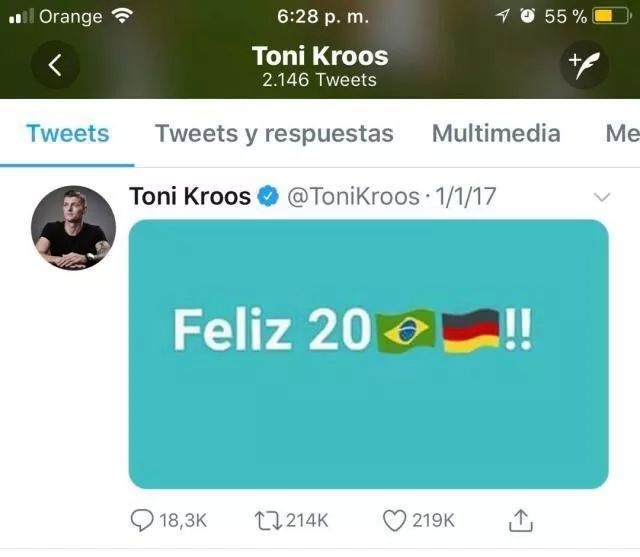
Task: Tap the 1/1/17 tweet date
Action: (x=463, y=196)
